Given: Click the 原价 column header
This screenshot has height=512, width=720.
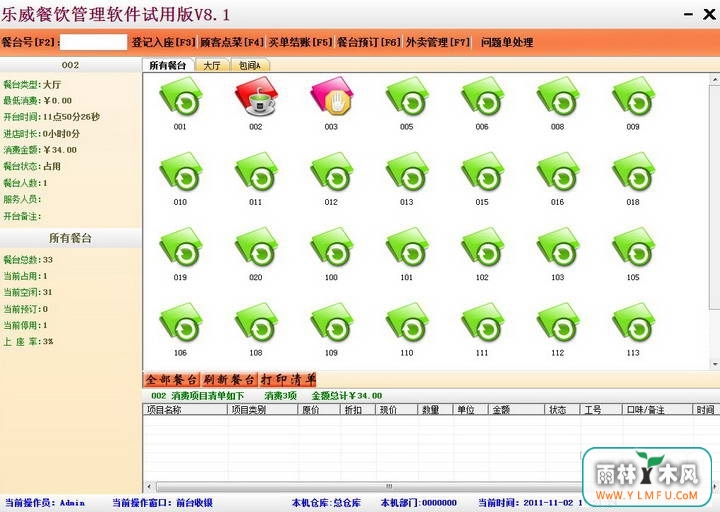Looking at the screenshot, I should [319, 410].
